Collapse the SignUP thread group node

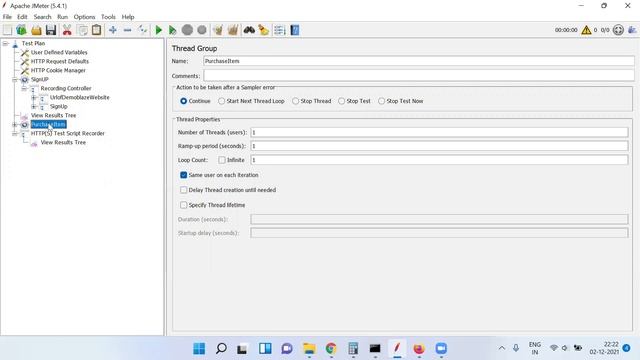pos(15,80)
